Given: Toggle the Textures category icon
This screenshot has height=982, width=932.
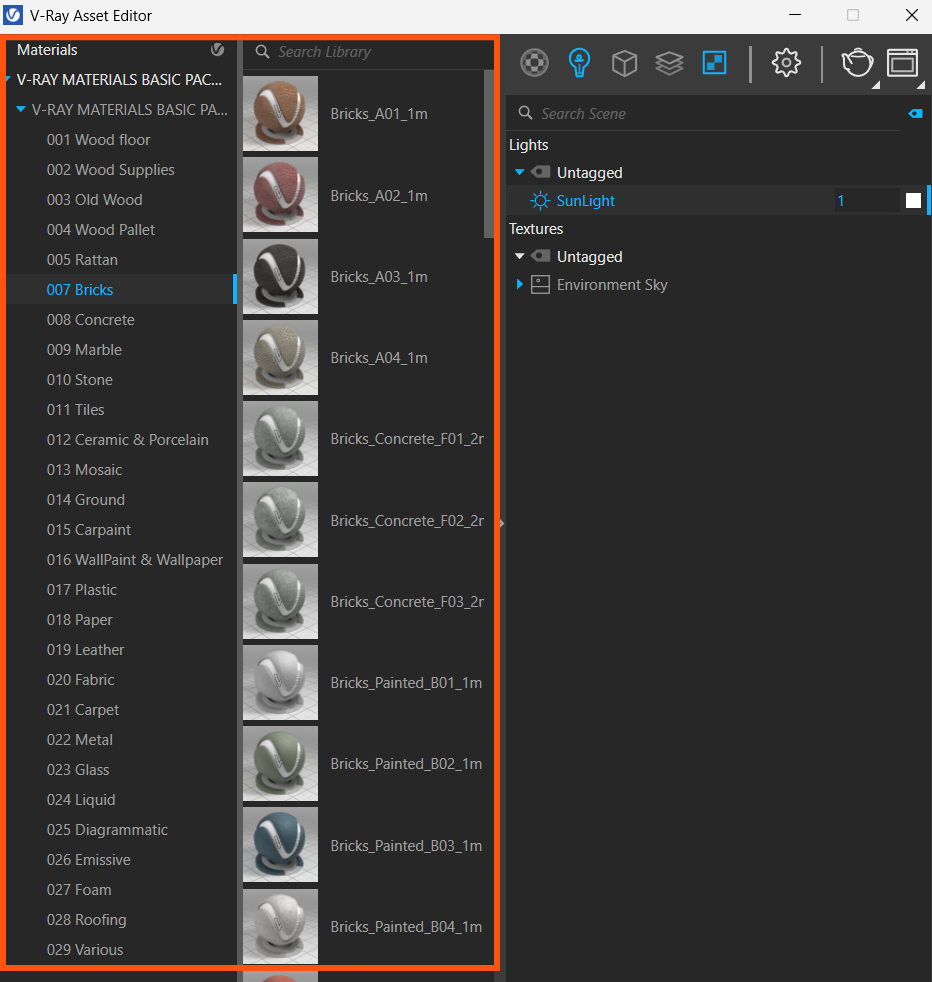Looking at the screenshot, I should (x=714, y=63).
